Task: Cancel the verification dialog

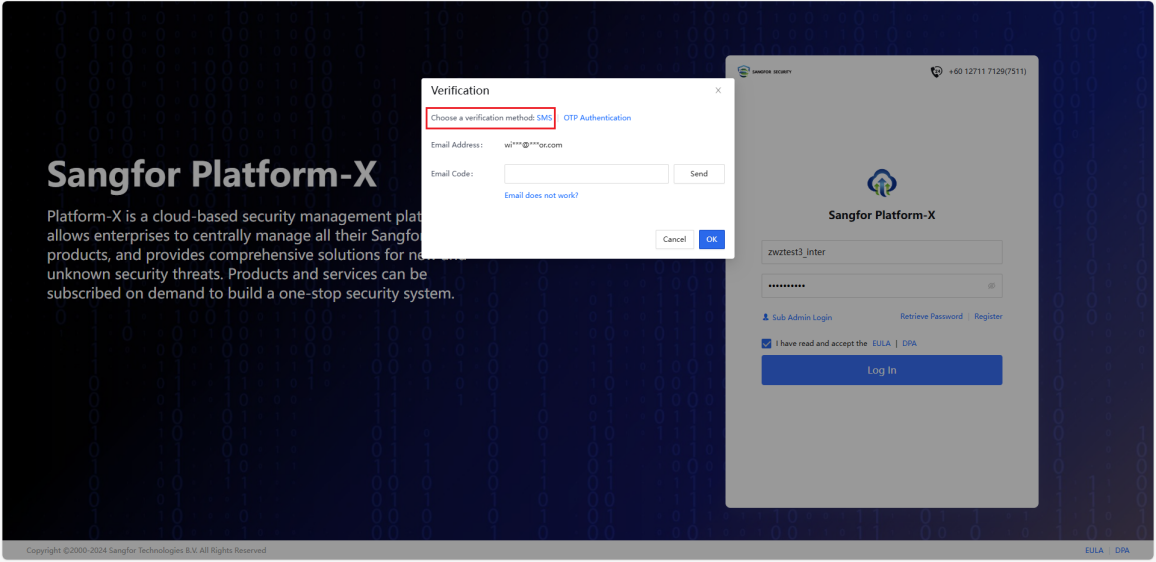Action: click(x=675, y=240)
